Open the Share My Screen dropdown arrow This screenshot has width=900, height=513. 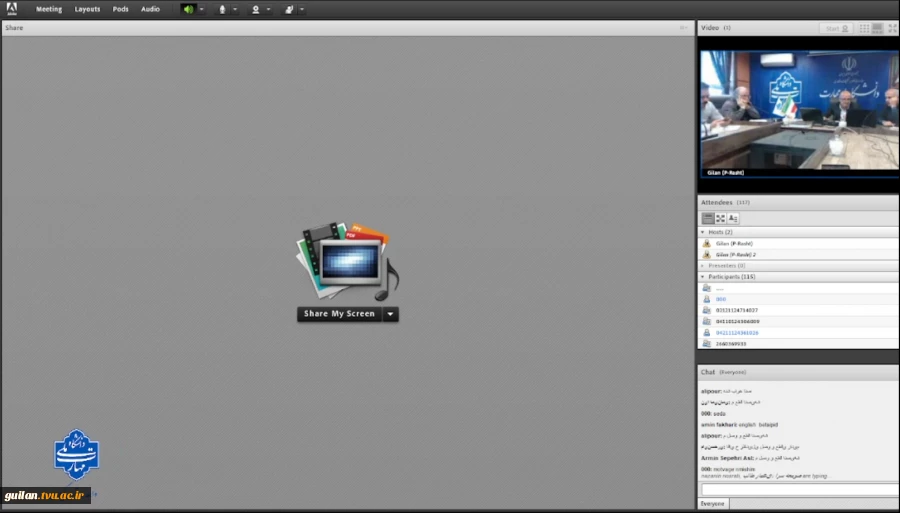pyautogui.click(x=390, y=314)
